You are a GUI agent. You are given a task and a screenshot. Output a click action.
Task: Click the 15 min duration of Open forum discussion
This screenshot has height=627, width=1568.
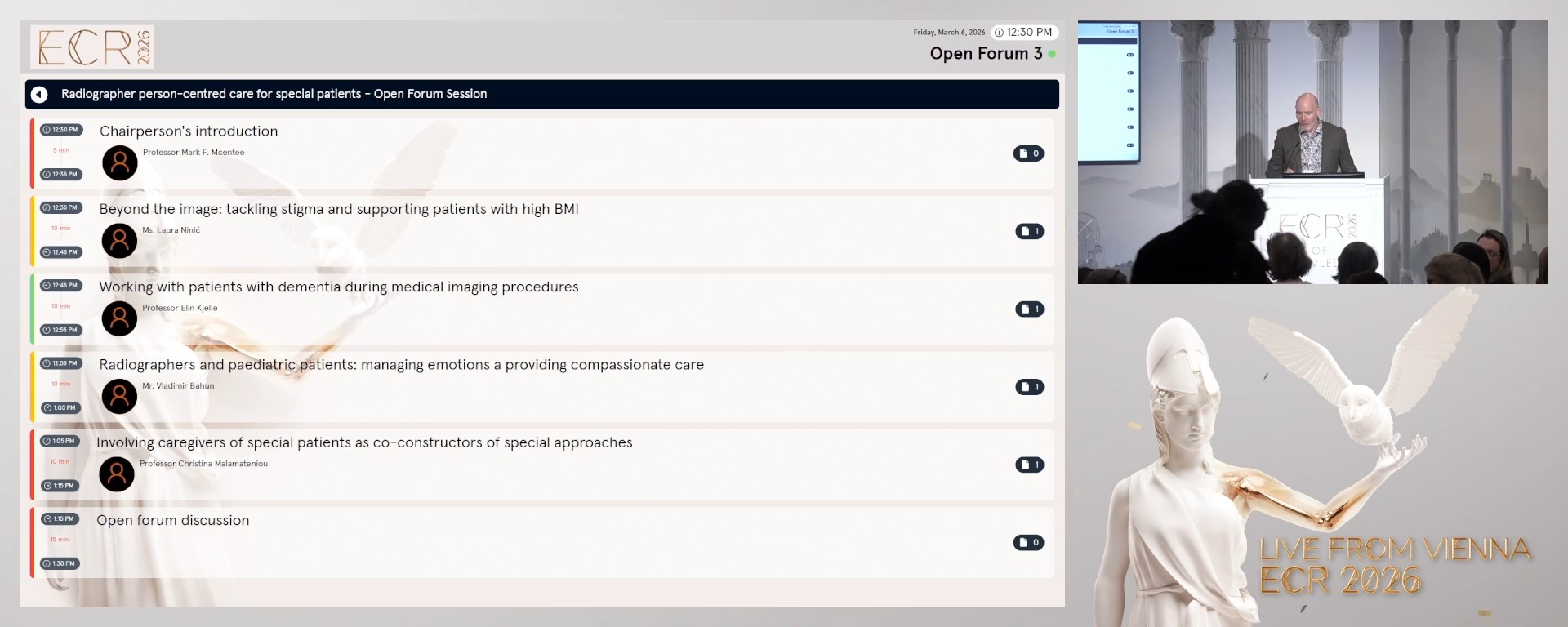[60, 540]
